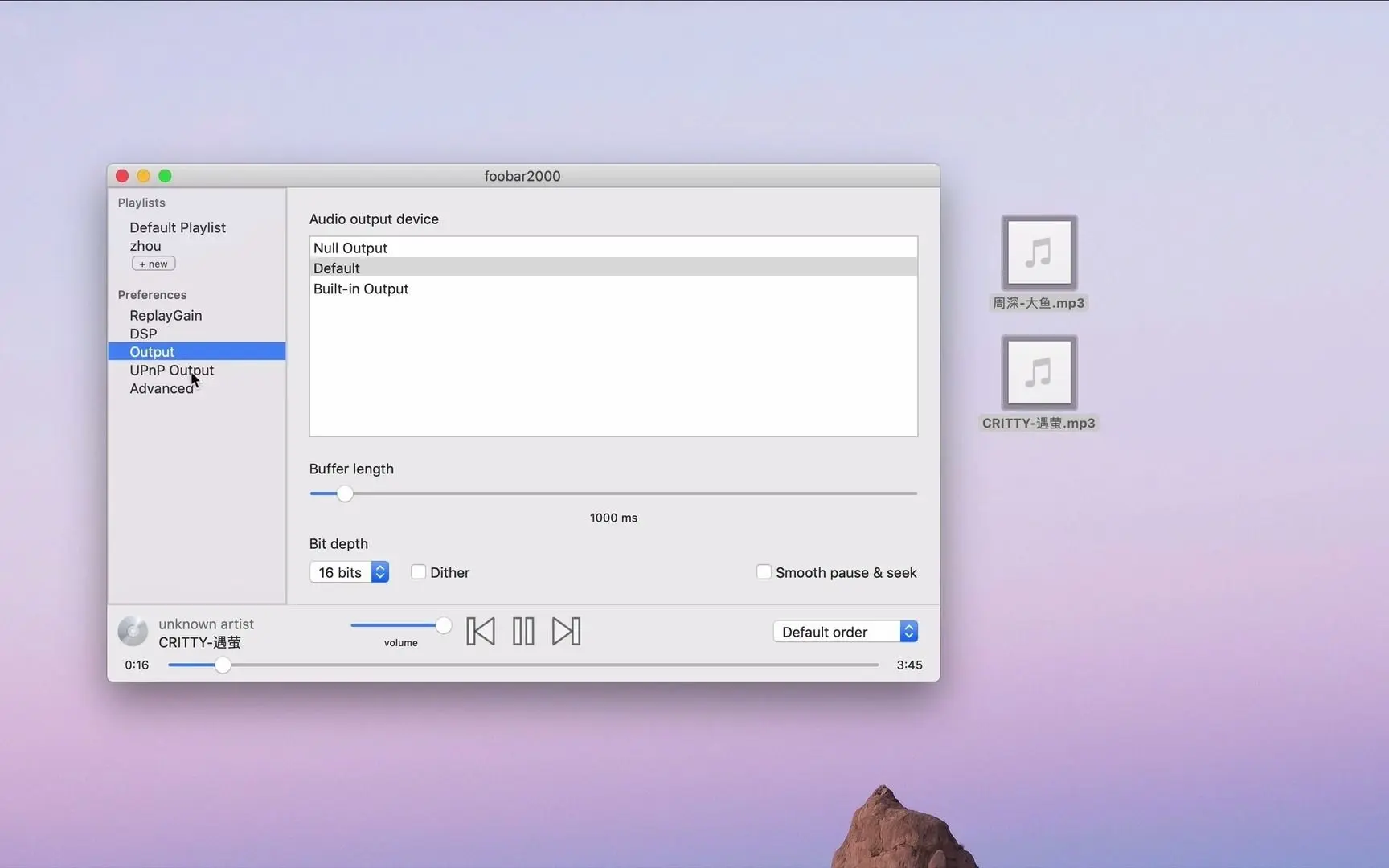This screenshot has height=868, width=1389.
Task: Open the Default order playback dropdown
Action: click(x=846, y=632)
